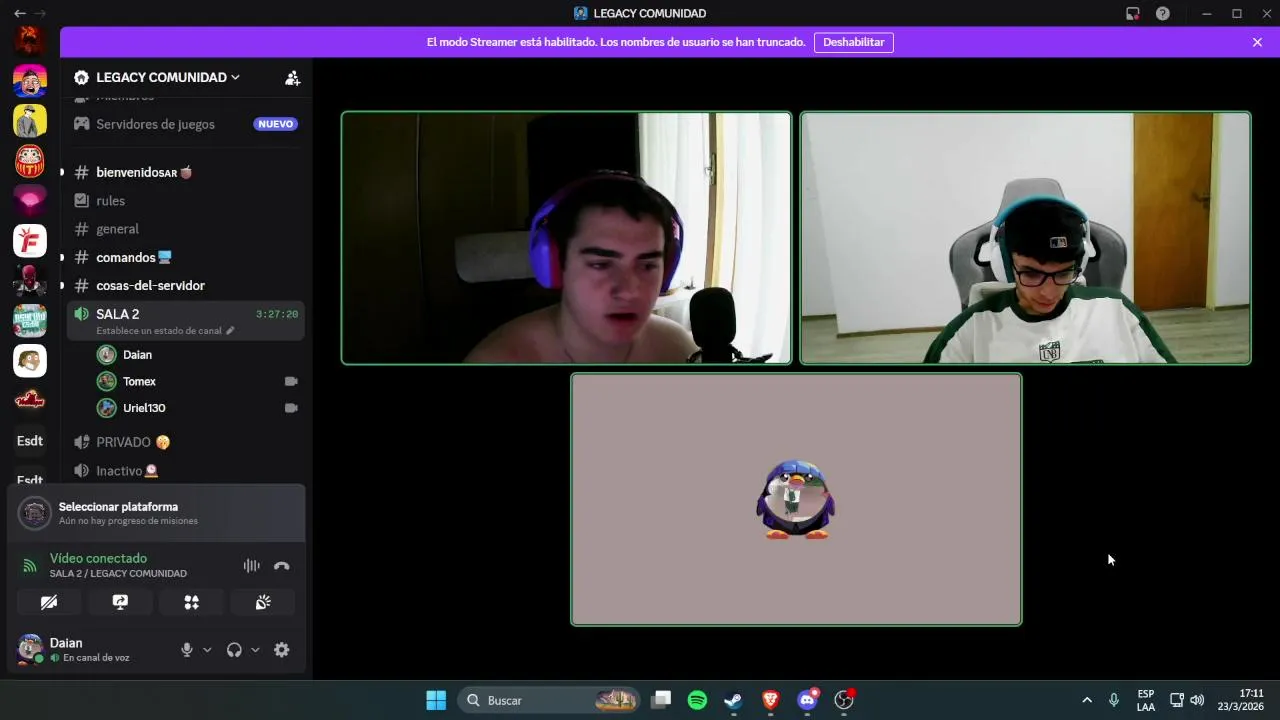1280x720 pixels.
Task: Open Brave browser from taskbar
Action: [x=771, y=700]
